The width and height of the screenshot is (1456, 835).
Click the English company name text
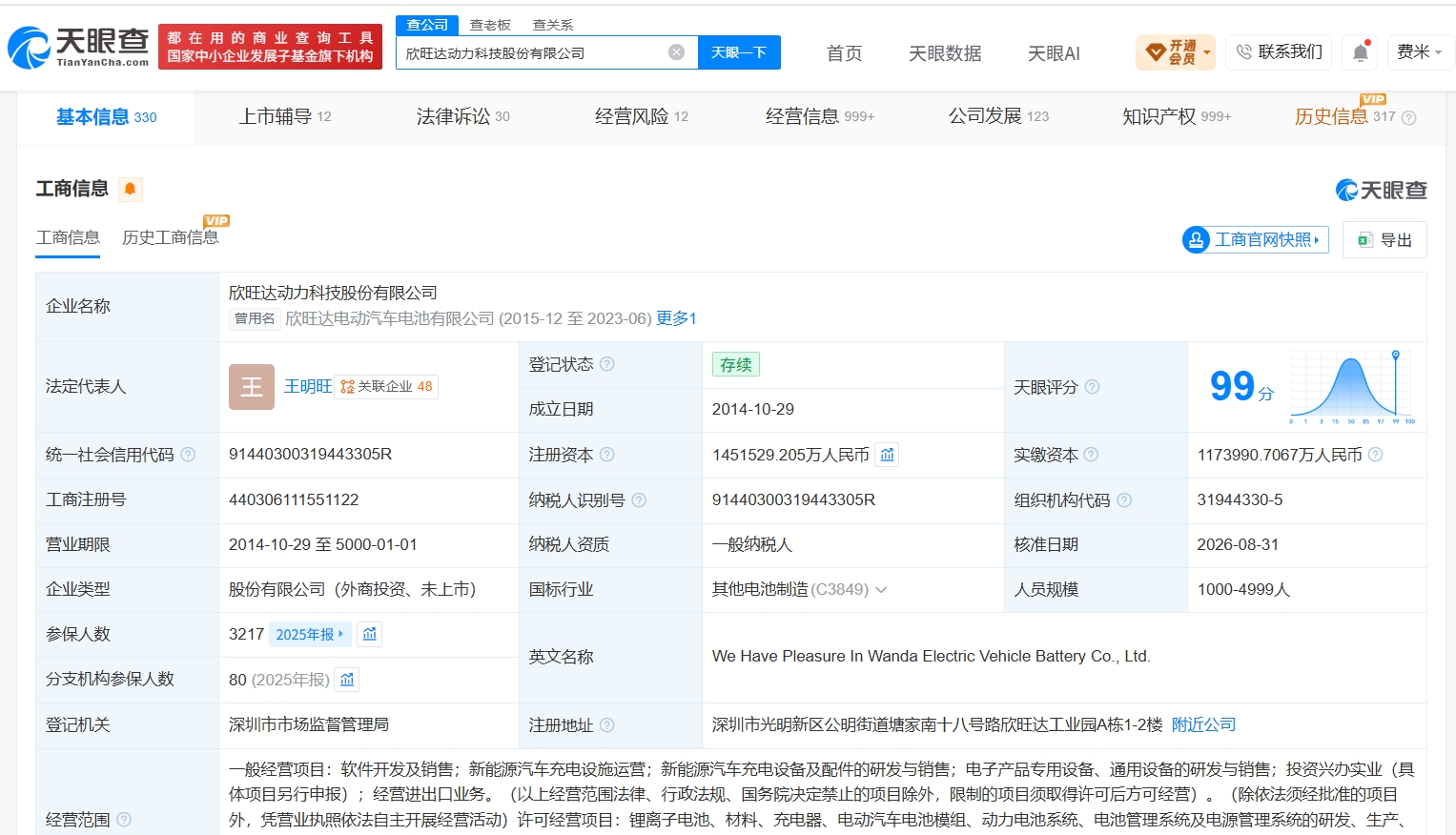coord(932,657)
